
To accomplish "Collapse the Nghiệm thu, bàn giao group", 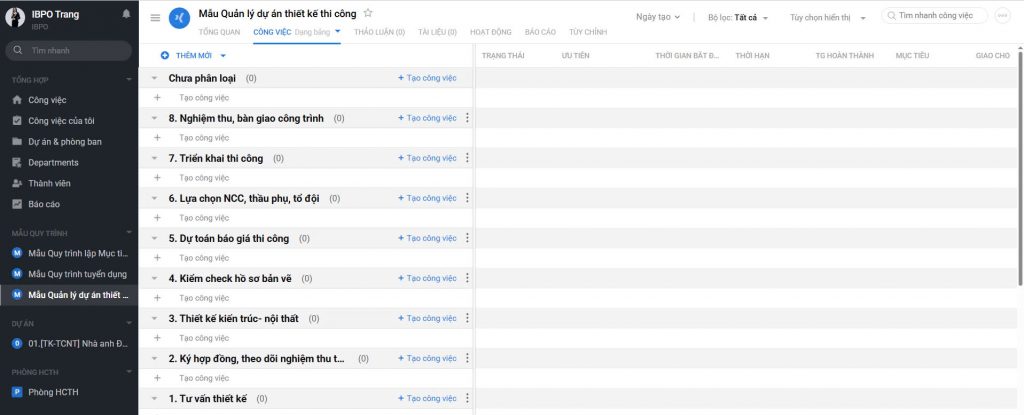I will 154,118.
